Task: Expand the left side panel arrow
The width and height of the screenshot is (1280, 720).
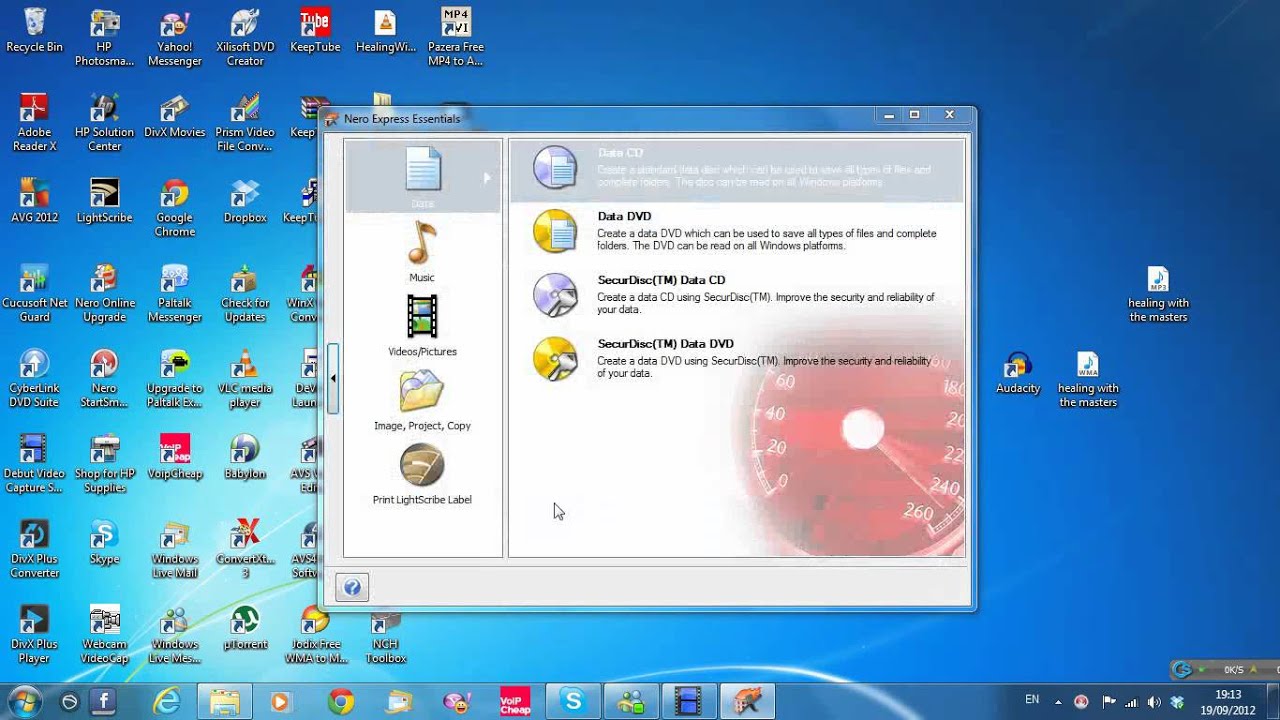Action: 333,378
